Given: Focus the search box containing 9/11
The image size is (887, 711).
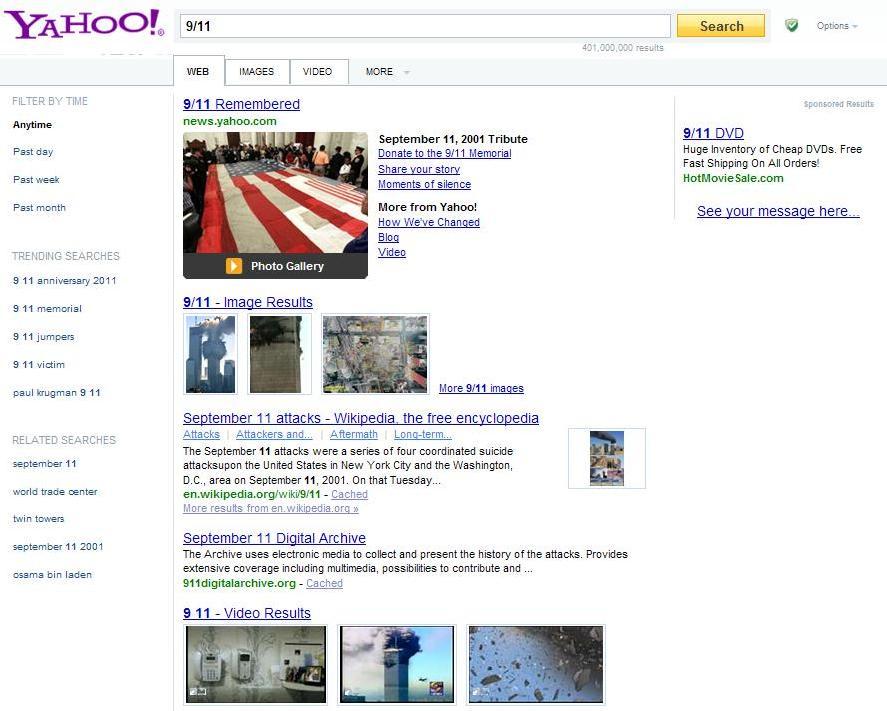Looking at the screenshot, I should pos(425,26).
